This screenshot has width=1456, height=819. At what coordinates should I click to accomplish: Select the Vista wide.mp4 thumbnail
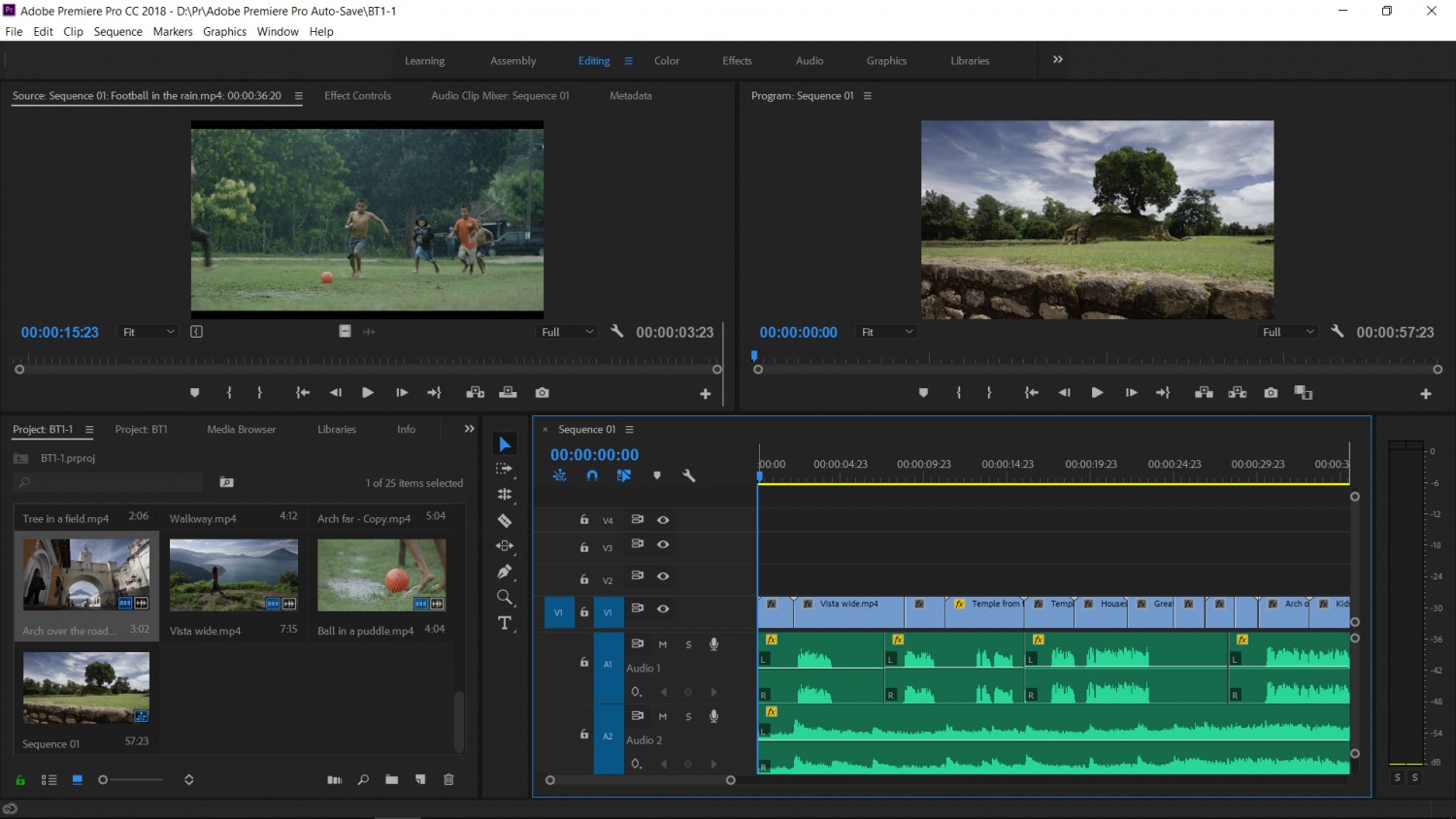(234, 575)
